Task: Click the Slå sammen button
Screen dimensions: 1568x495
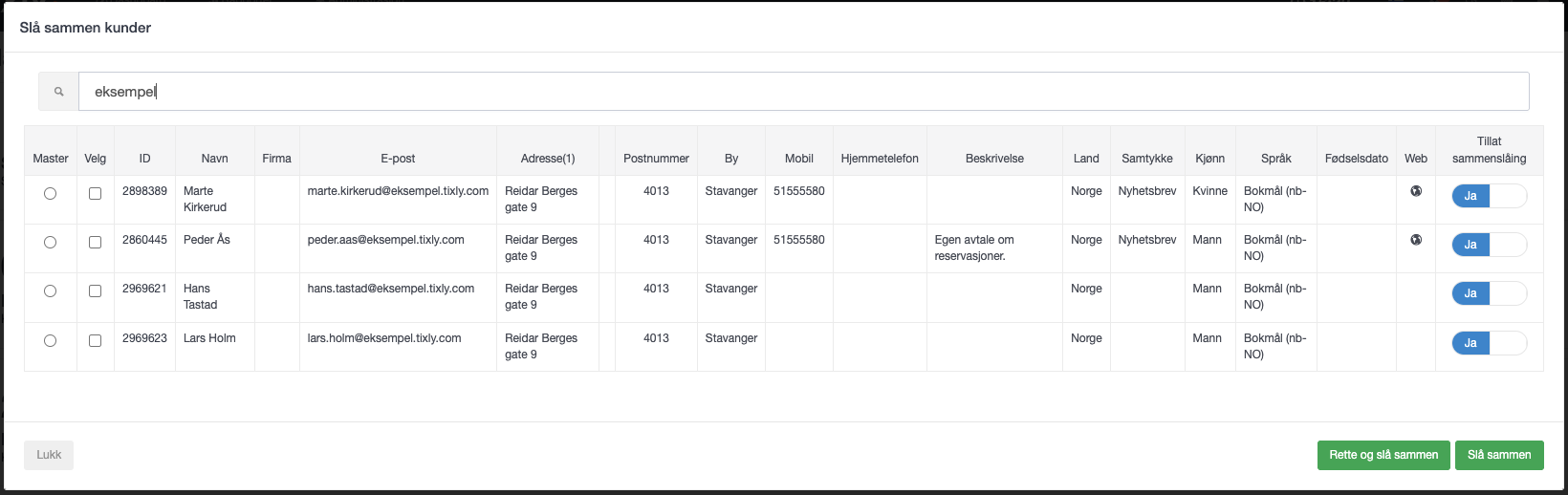Action: click(x=1499, y=455)
